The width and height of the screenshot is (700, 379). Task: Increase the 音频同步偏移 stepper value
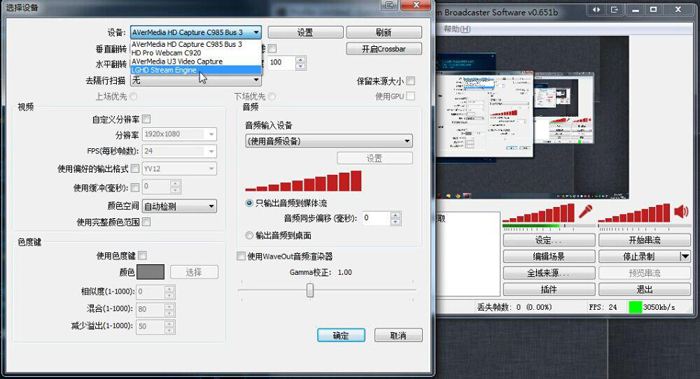click(x=396, y=215)
